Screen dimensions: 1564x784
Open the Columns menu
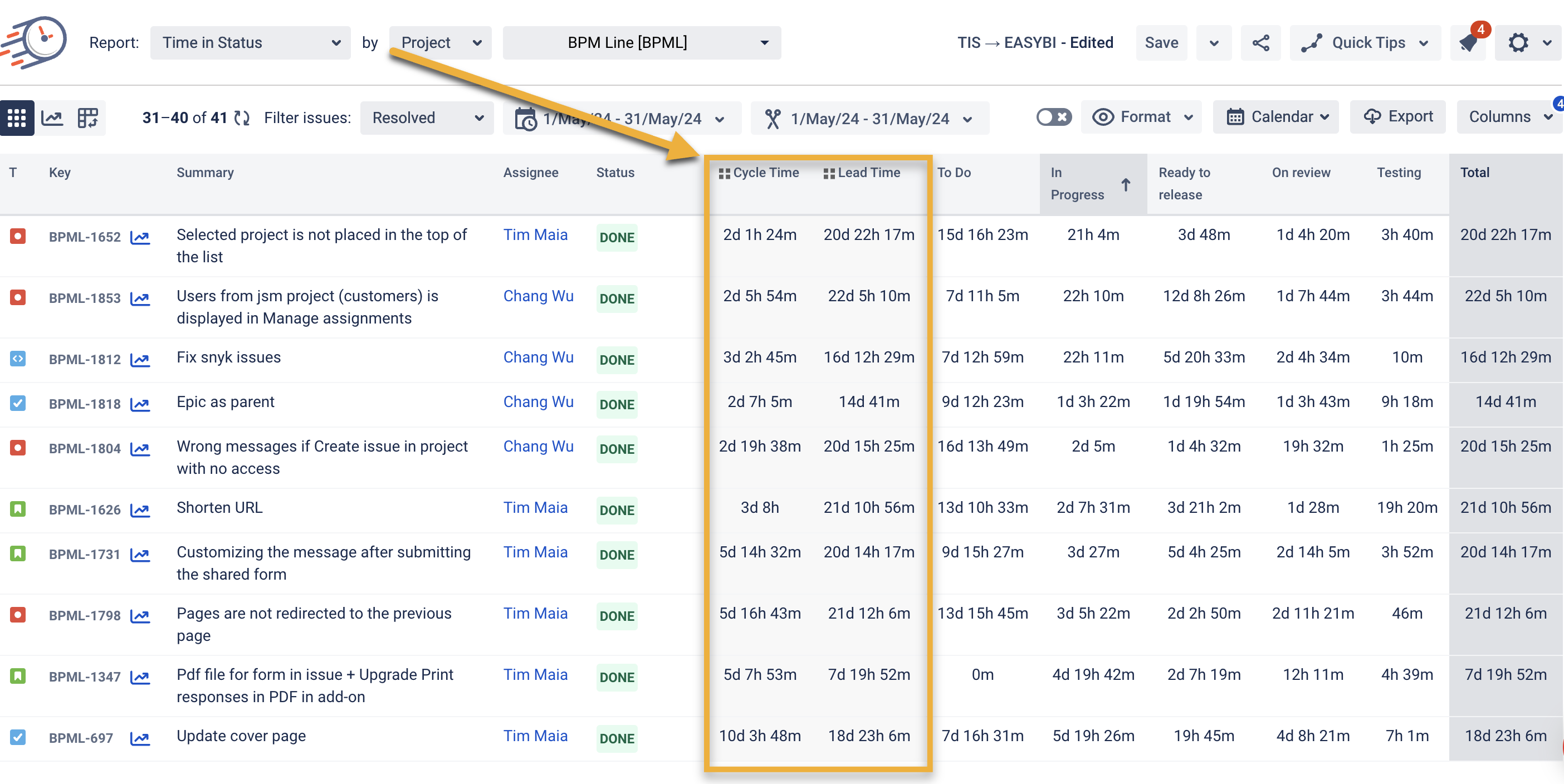[1509, 117]
